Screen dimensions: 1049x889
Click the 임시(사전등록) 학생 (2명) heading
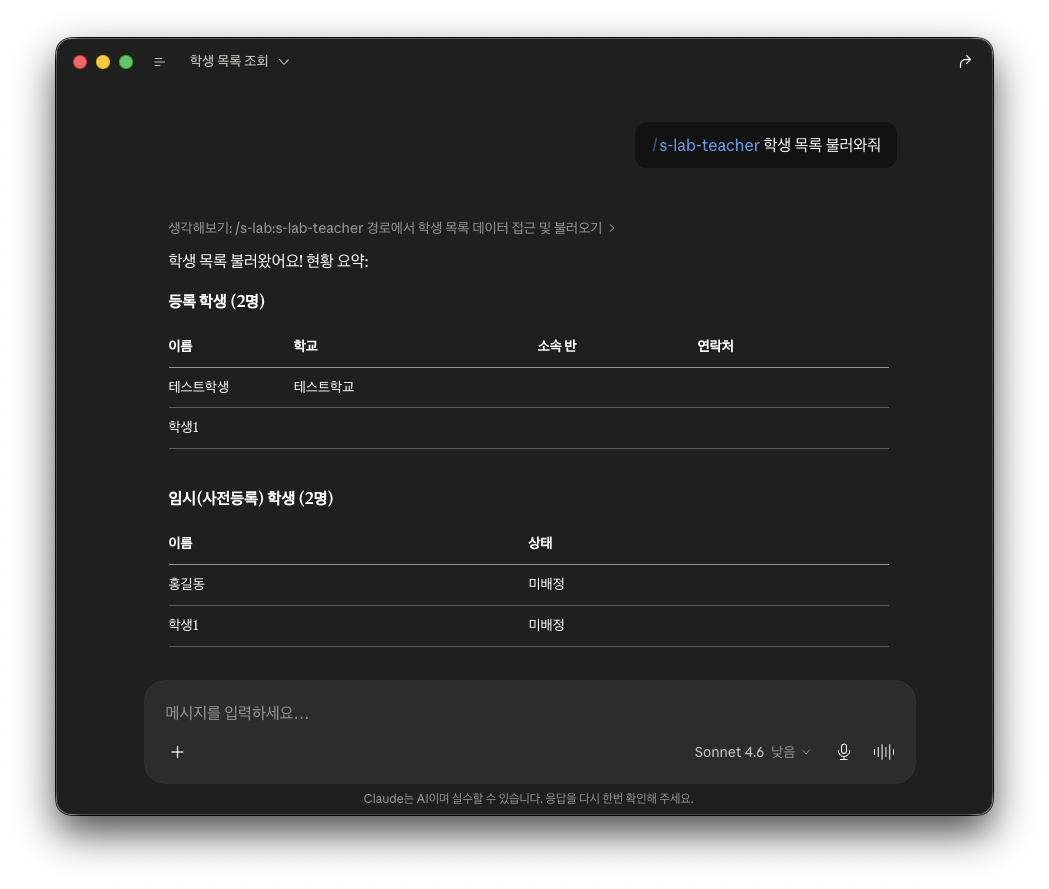(x=251, y=498)
